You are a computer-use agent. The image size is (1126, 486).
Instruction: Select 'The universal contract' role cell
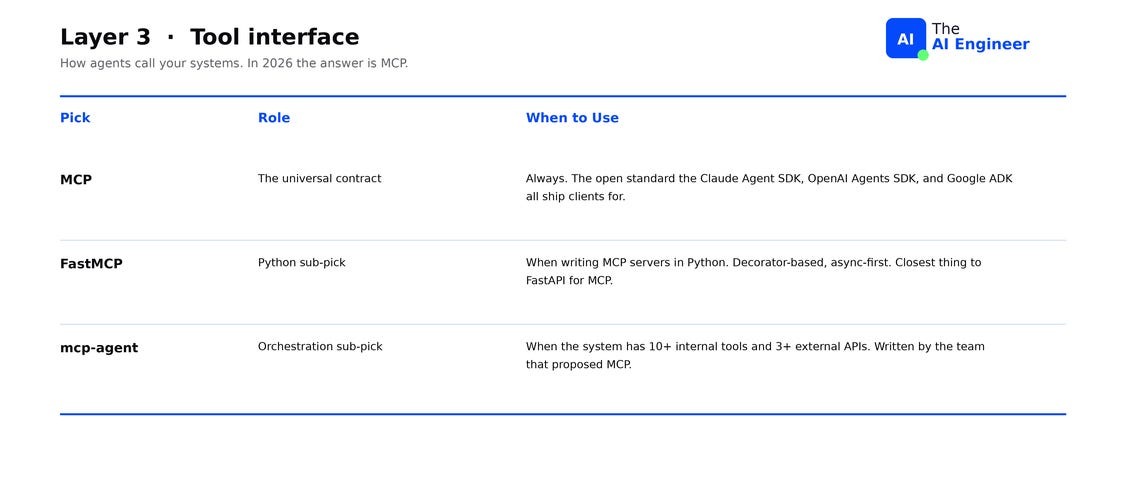point(320,178)
